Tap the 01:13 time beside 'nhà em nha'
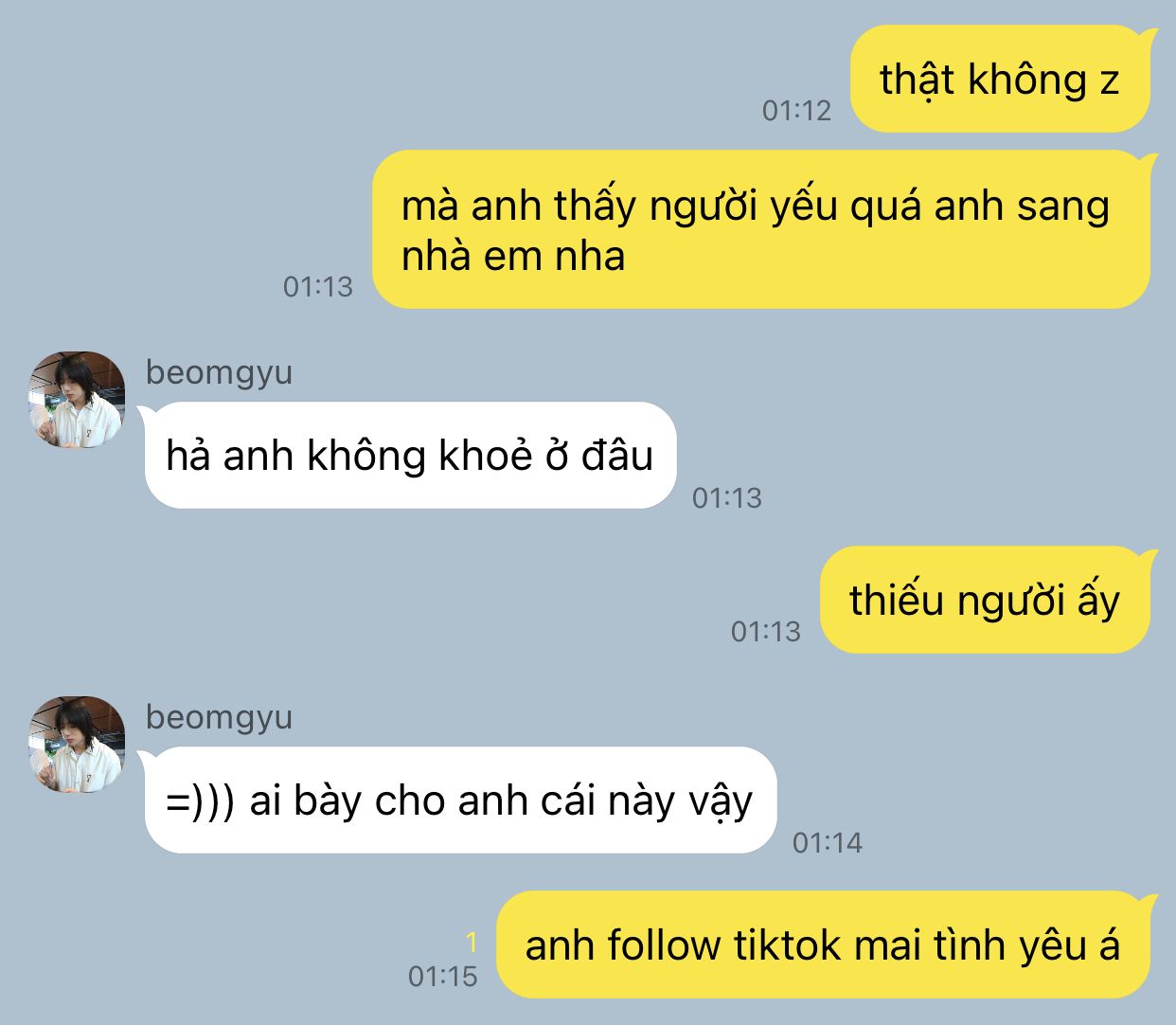The image size is (1176, 1025). tap(318, 286)
